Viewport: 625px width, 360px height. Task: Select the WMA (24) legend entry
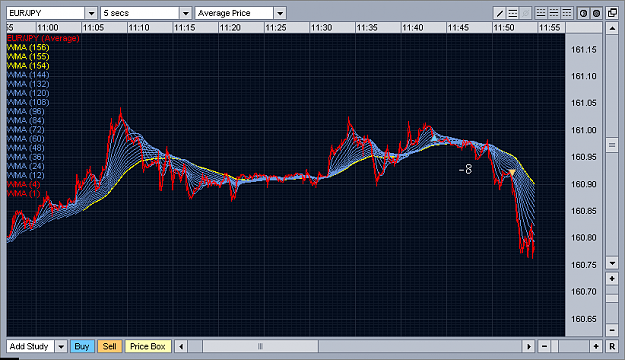click(26, 166)
